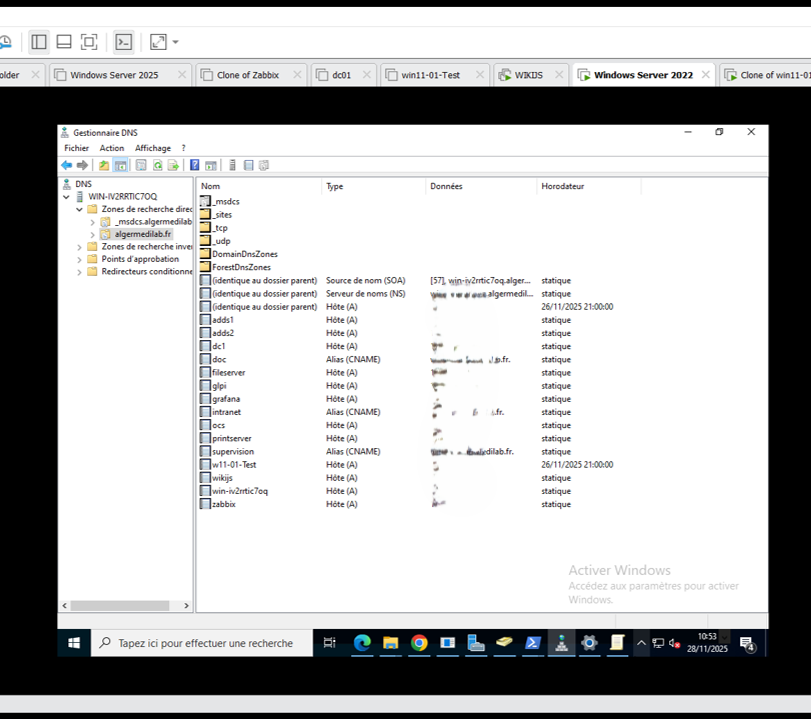Expand Points d'approbation tree node

pos(80,259)
